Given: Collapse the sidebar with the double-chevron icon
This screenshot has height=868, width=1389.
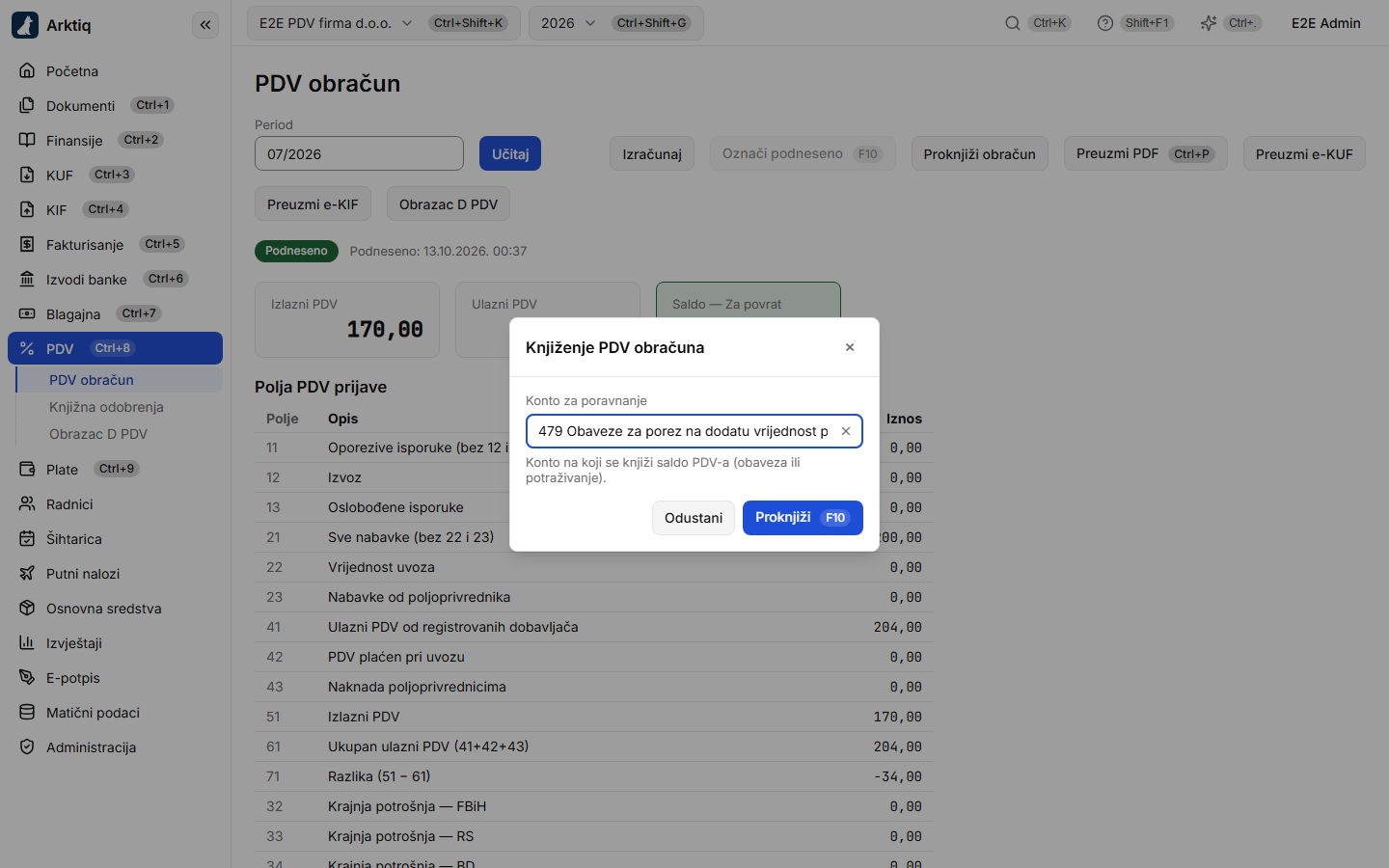Looking at the screenshot, I should tap(205, 25).
